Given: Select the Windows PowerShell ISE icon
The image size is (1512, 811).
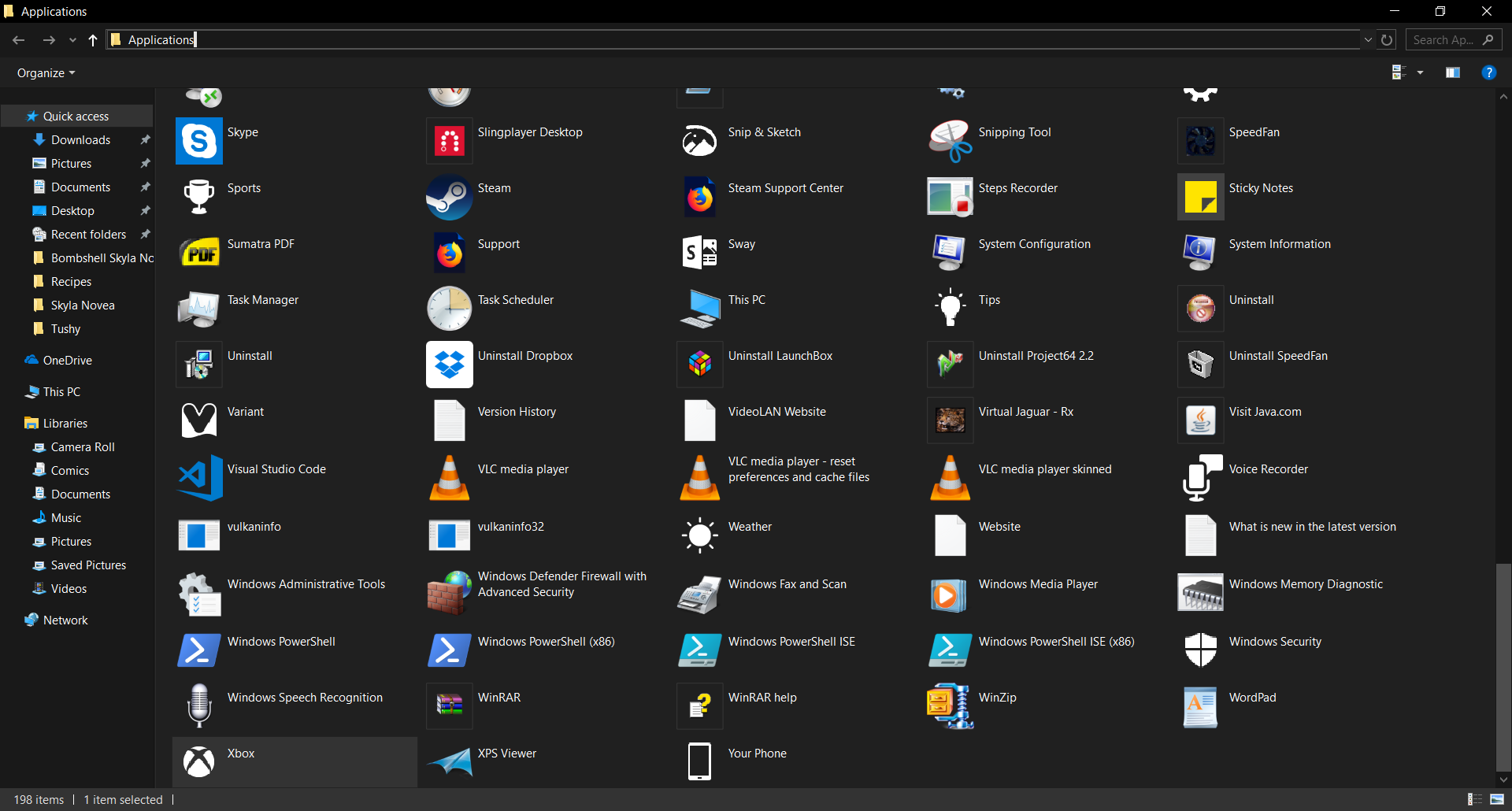Looking at the screenshot, I should [700, 650].
